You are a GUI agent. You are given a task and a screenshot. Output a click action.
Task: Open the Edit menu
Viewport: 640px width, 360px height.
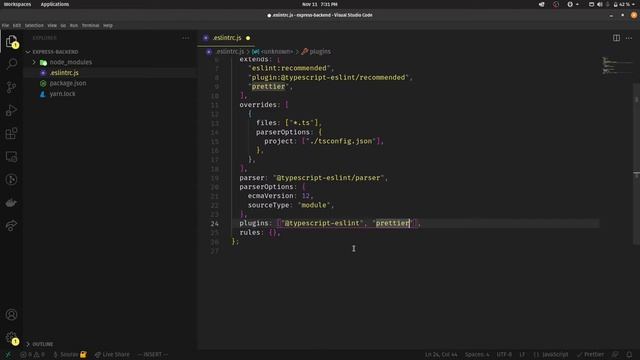(x=17, y=25)
